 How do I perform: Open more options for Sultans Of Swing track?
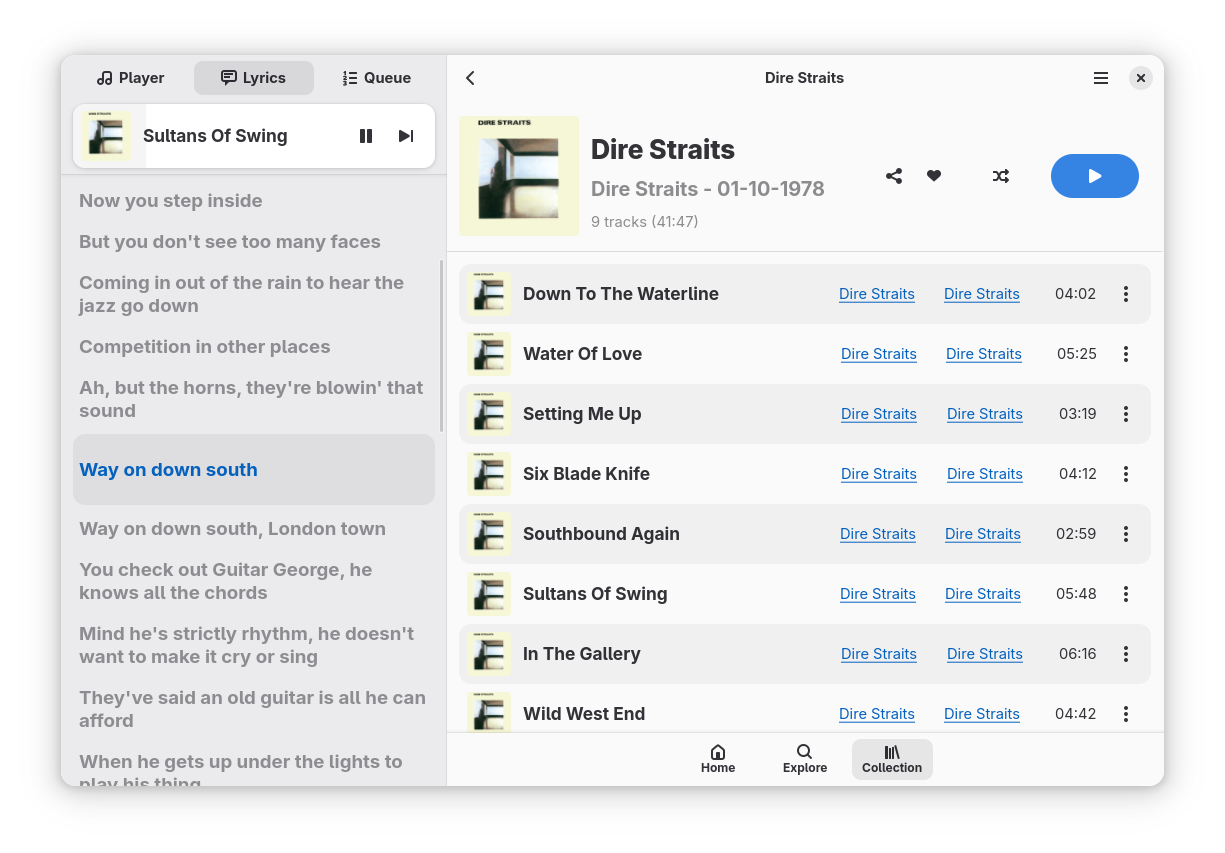click(x=1126, y=594)
